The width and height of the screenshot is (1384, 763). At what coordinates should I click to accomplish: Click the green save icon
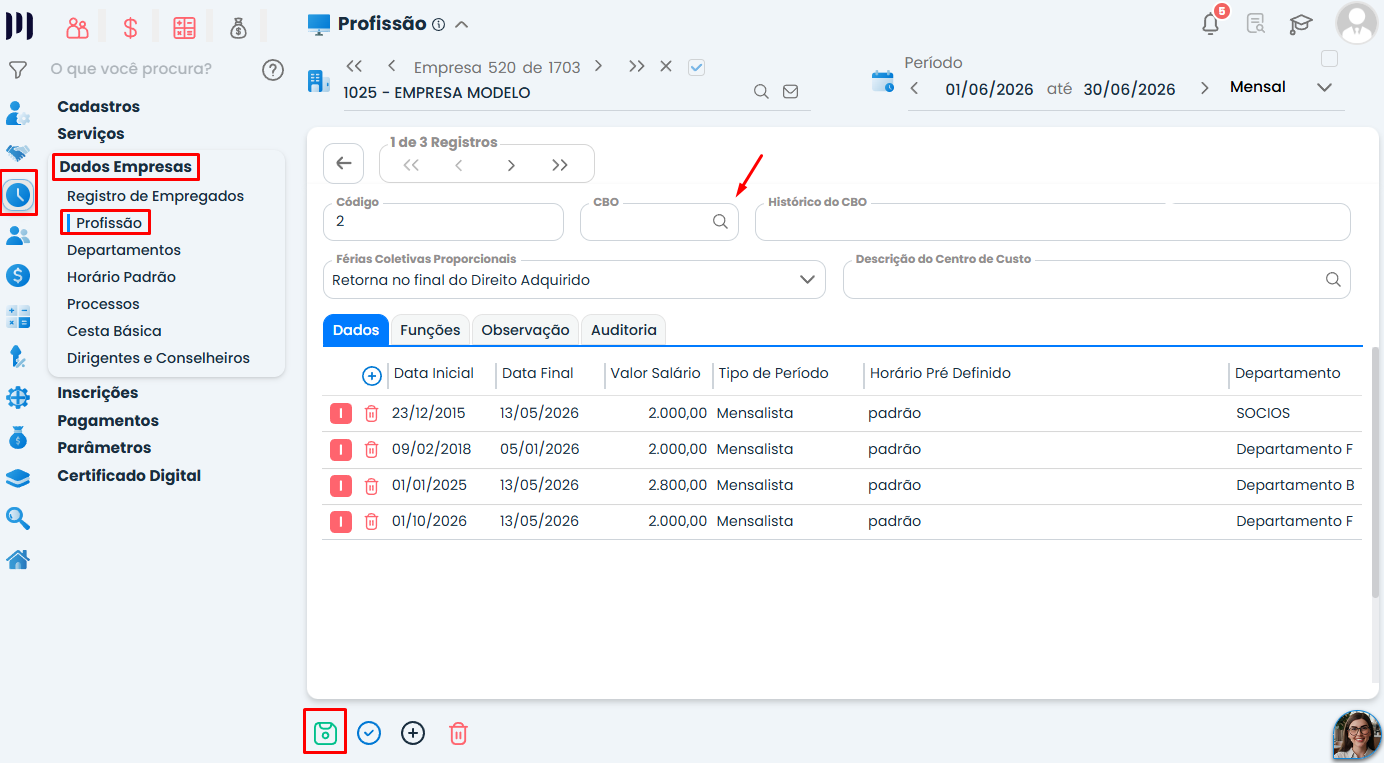[325, 733]
